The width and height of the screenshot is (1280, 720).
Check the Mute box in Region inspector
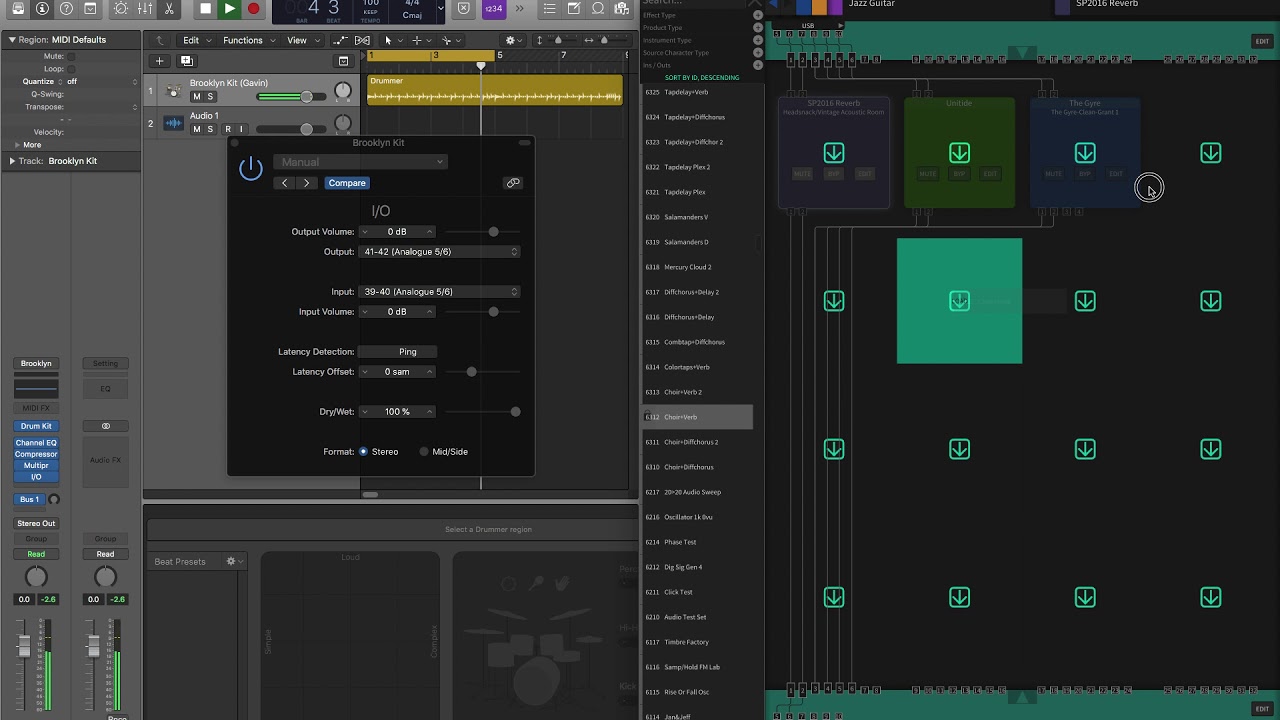70,56
